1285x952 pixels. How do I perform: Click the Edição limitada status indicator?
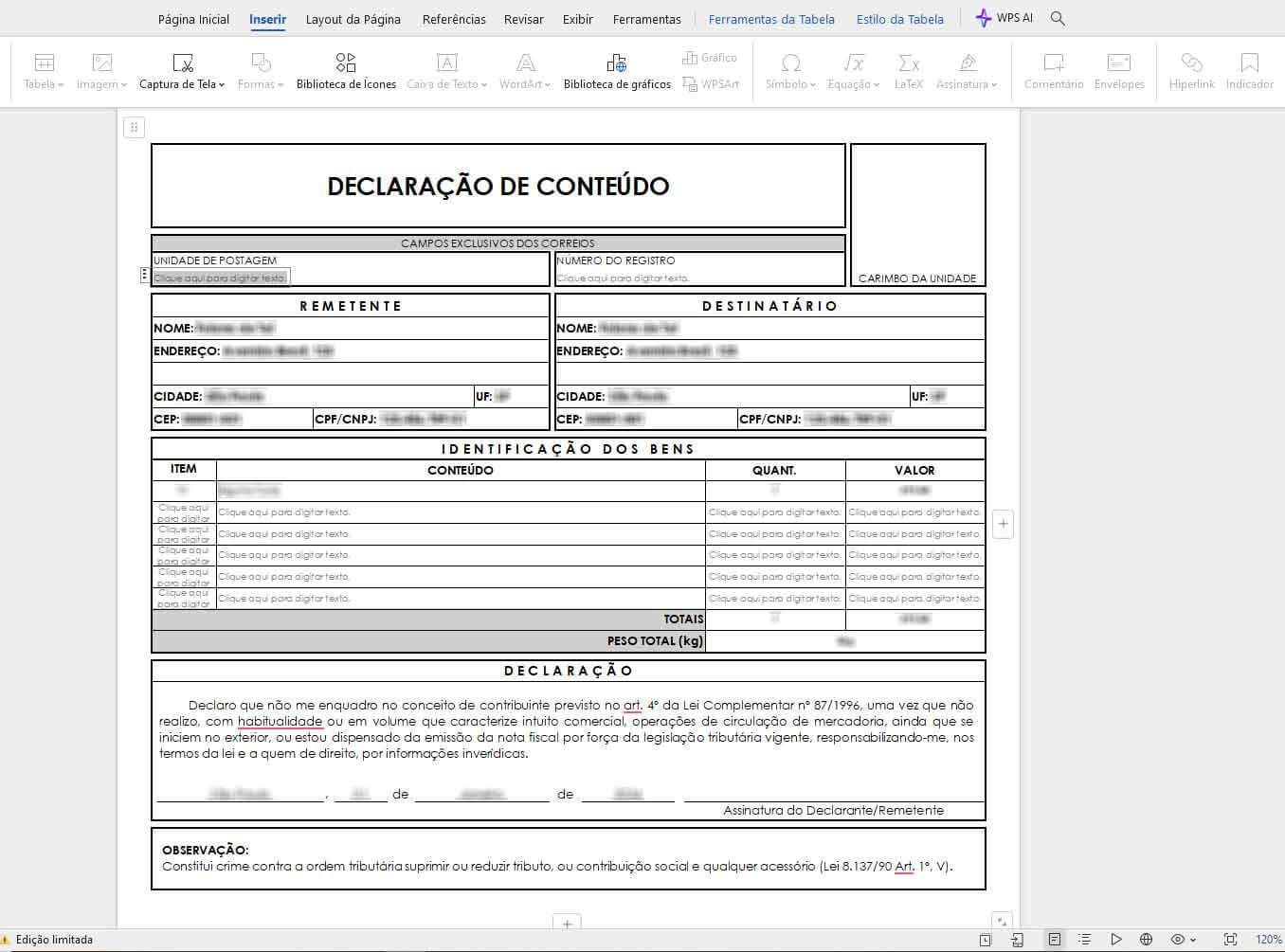47,940
